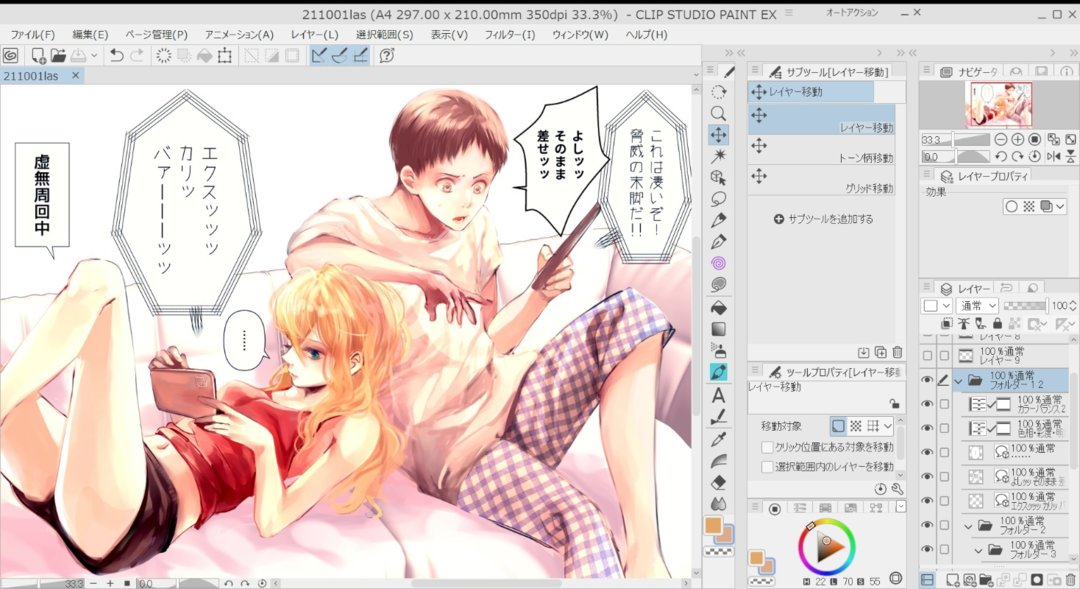Screen dimensions: 1080x589
Task: Click the Transform scale icon in command bar
Action: coord(225,56)
